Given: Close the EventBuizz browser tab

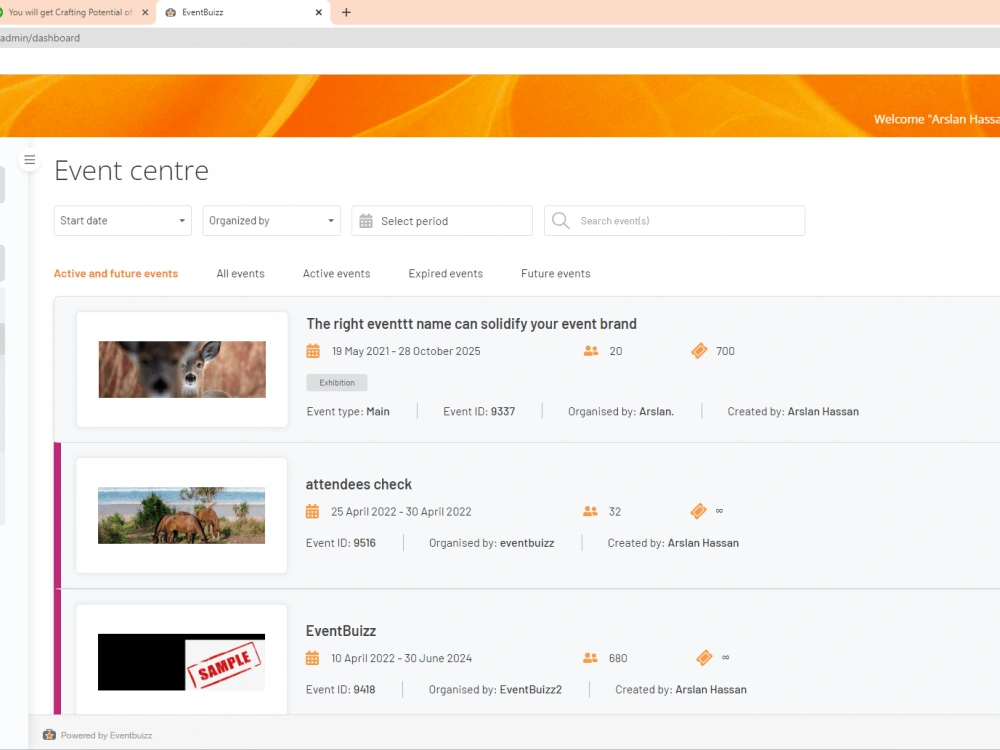Looking at the screenshot, I should coord(319,12).
